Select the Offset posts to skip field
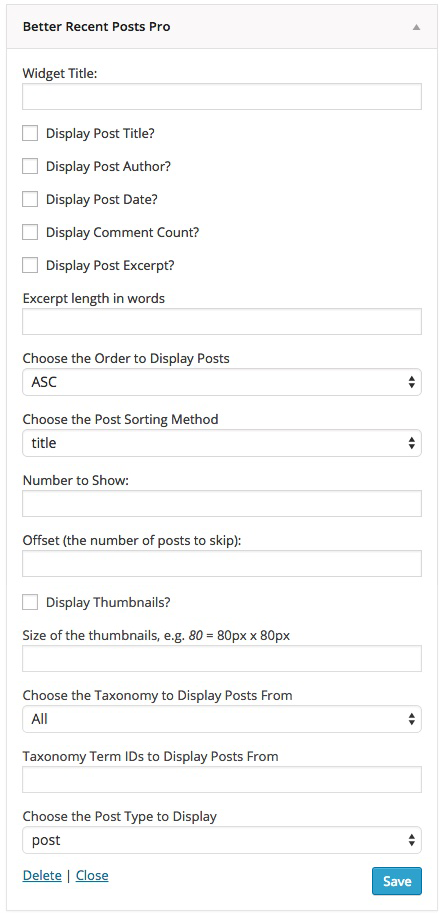The width and height of the screenshot is (444, 918). tap(221, 564)
